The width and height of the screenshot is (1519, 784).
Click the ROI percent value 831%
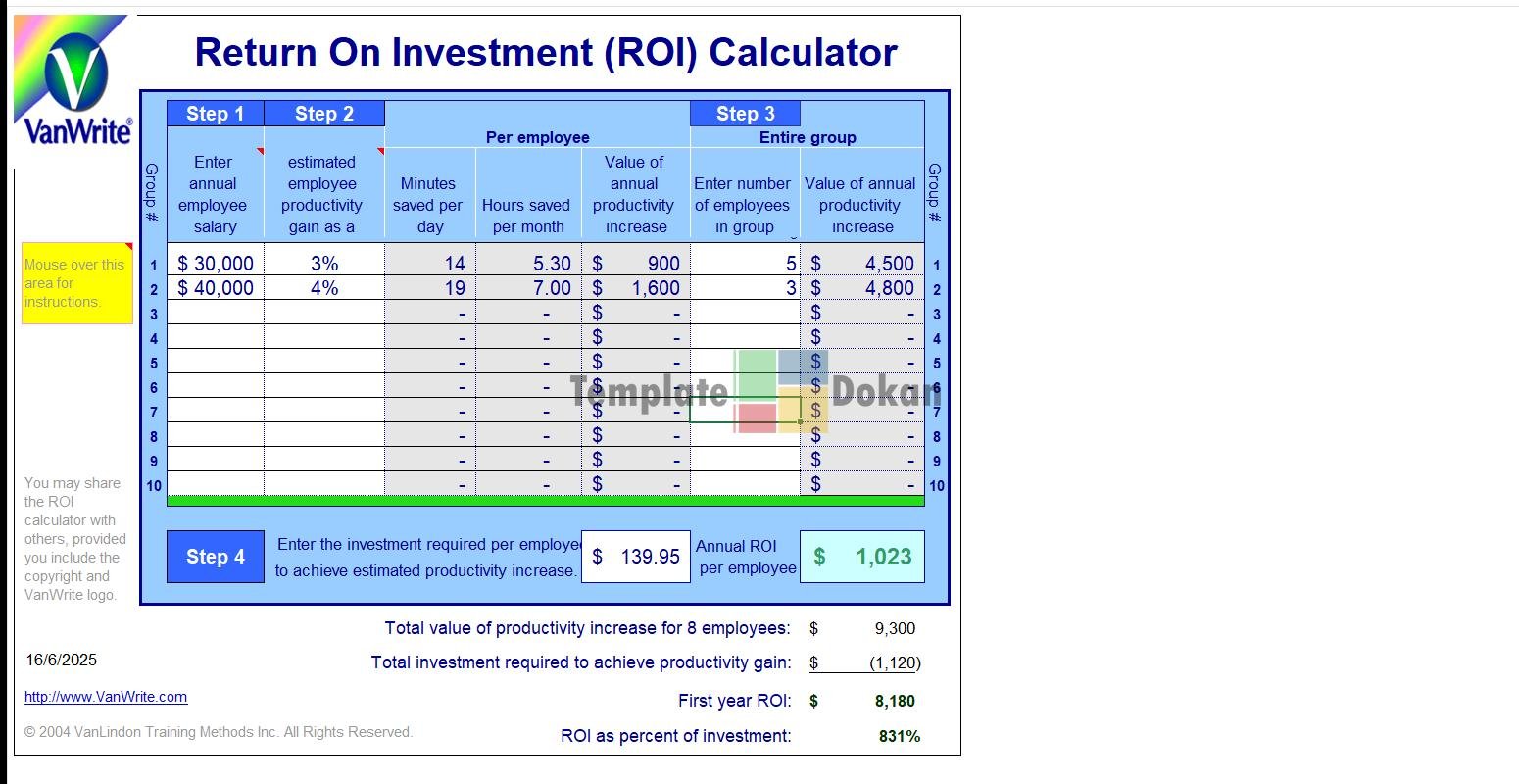tap(899, 736)
